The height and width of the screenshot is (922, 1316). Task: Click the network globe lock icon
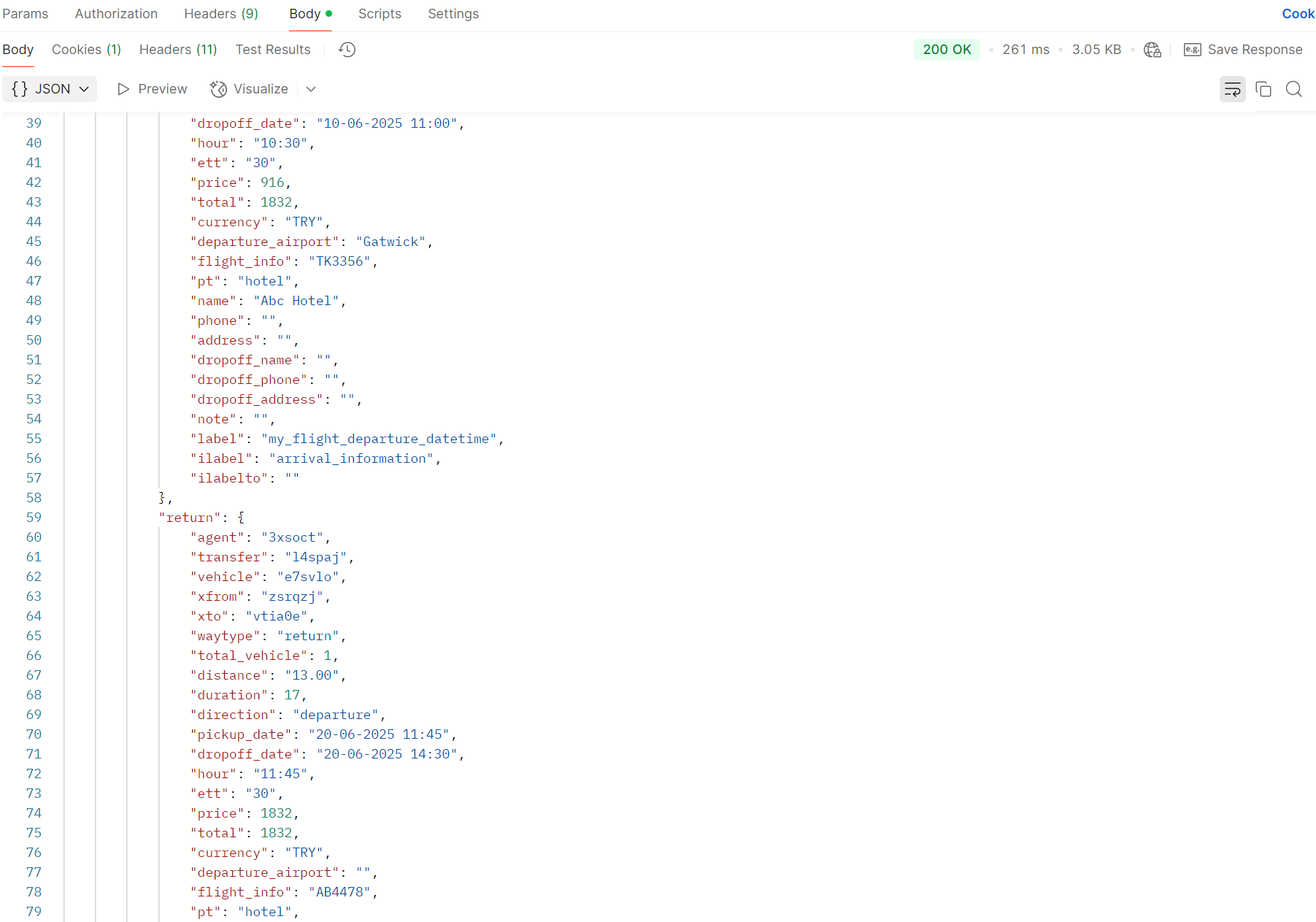coord(1152,50)
